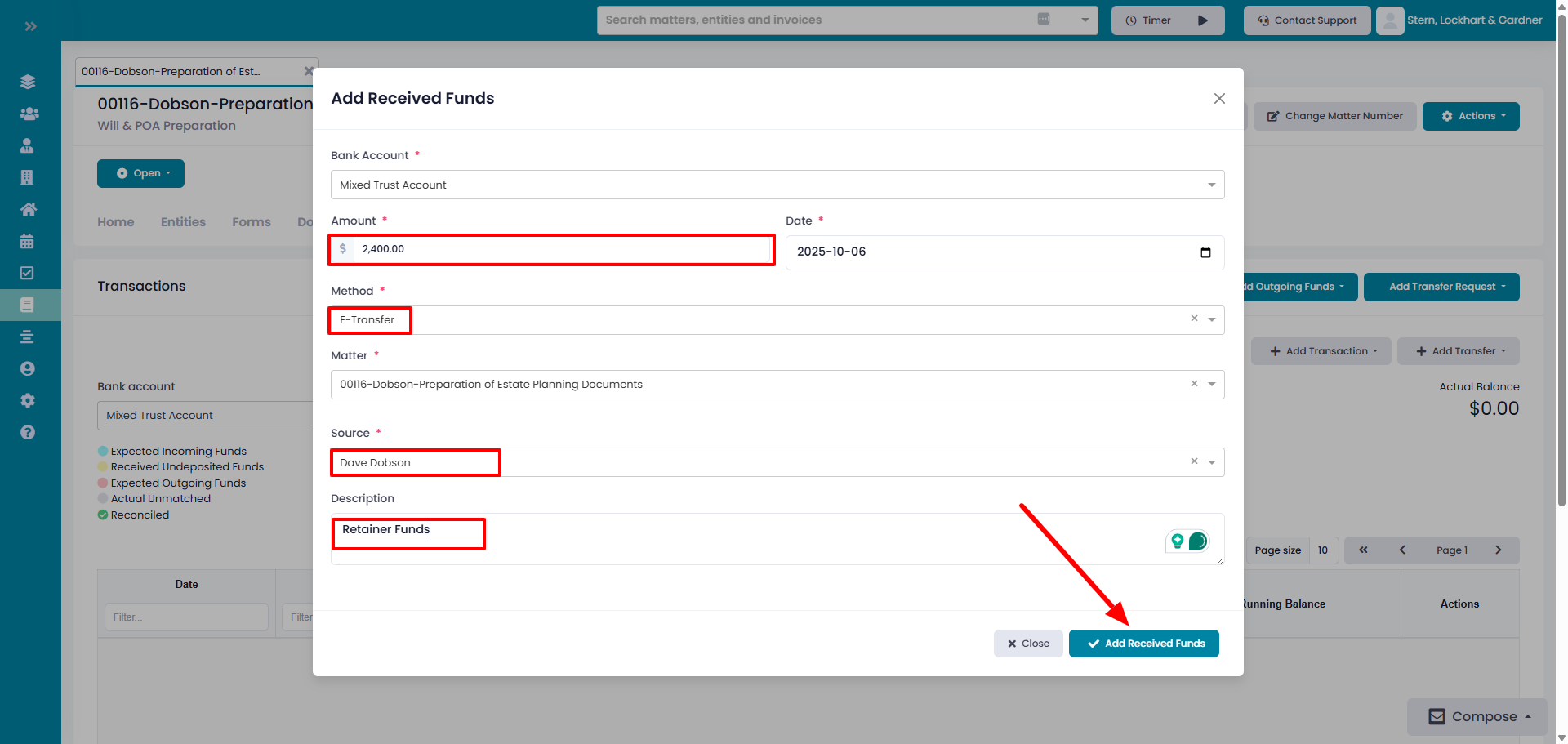Click into the Amount input field
Screen dimensions: 1568x744
(x=562, y=250)
